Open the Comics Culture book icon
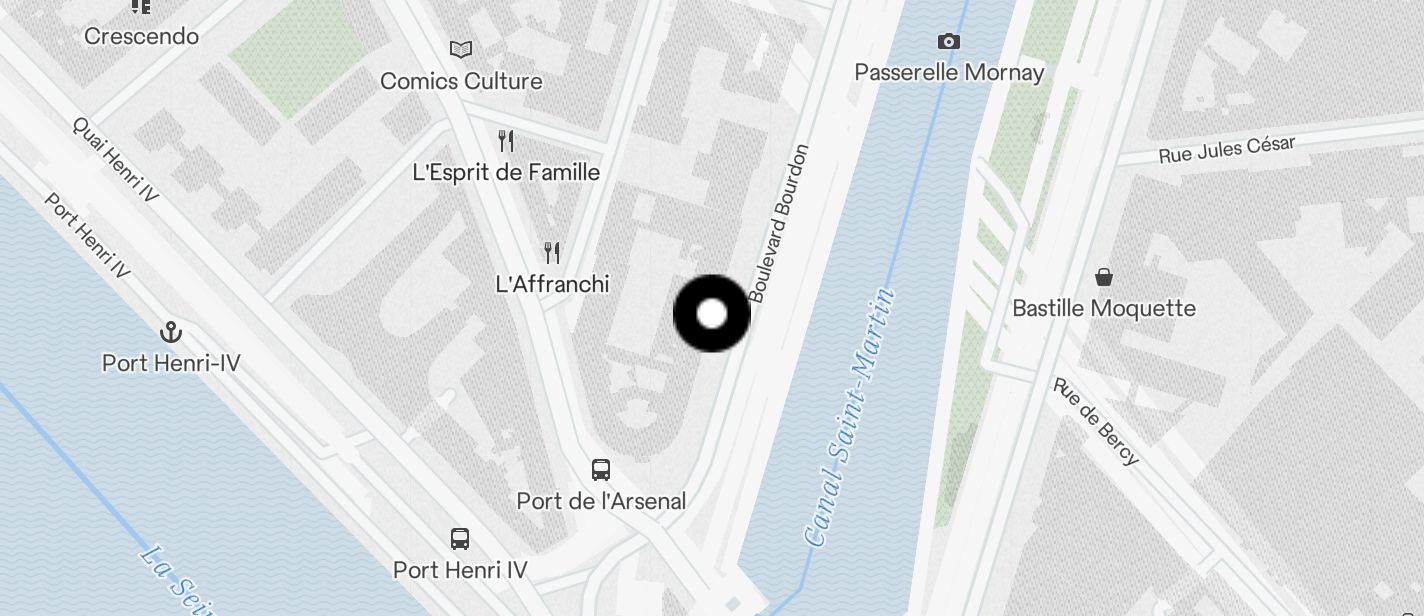1424x616 pixels. [461, 49]
